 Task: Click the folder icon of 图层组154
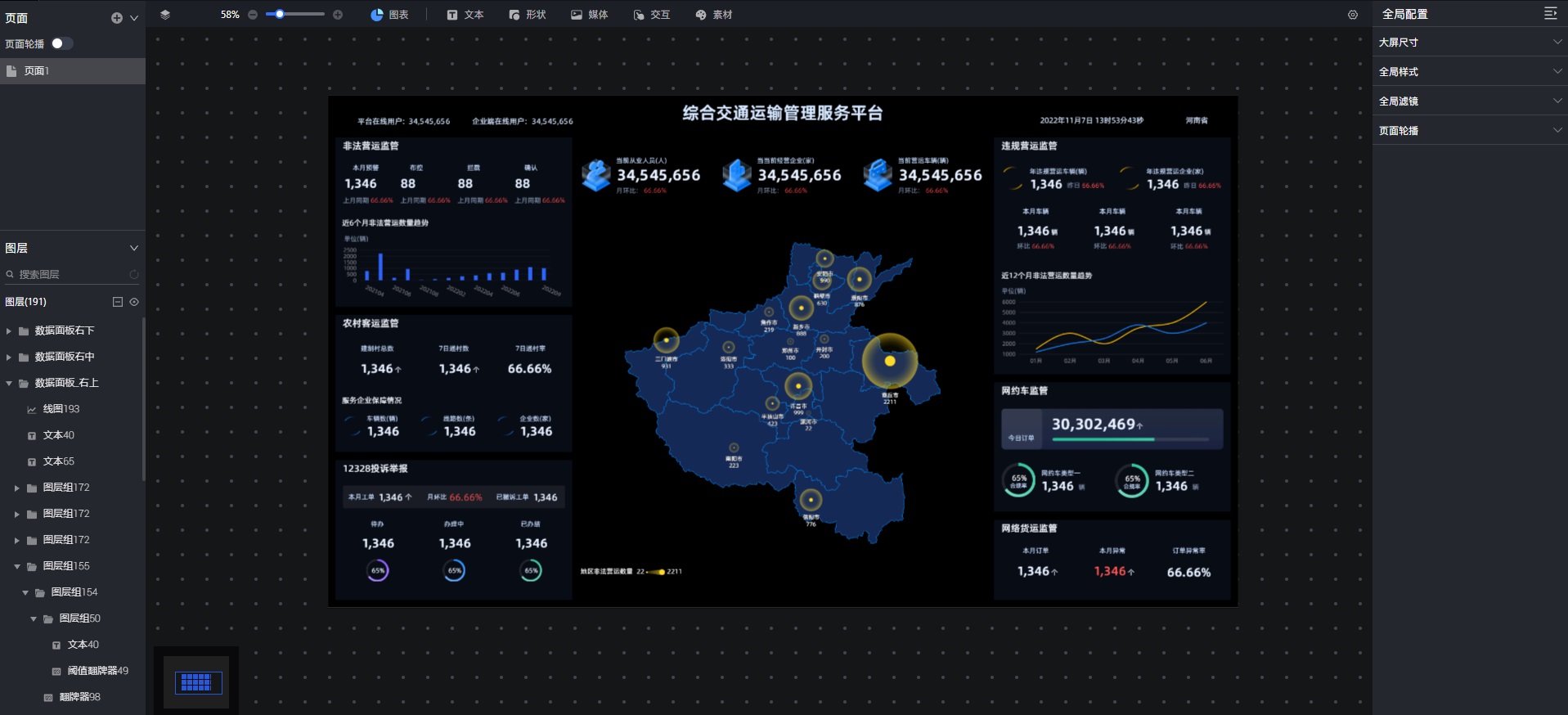point(40,592)
